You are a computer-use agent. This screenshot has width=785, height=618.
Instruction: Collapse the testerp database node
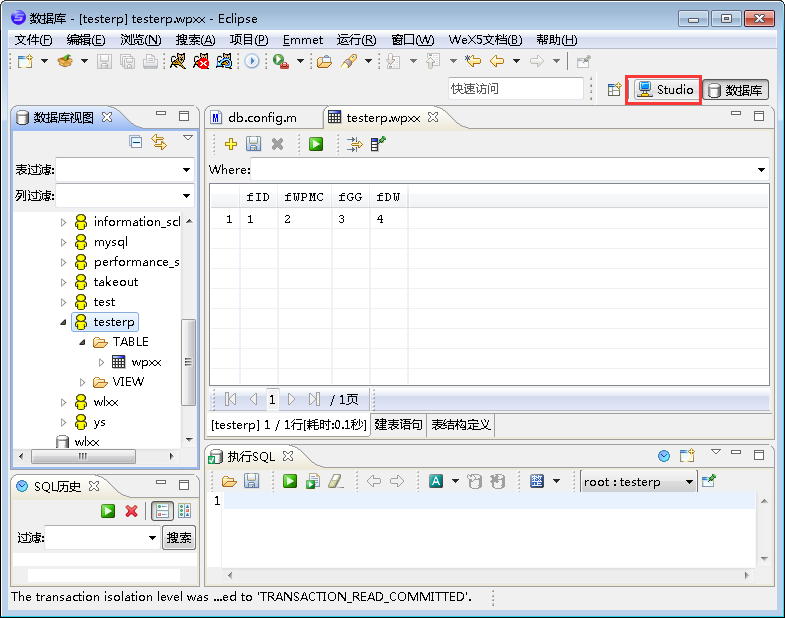point(63,322)
